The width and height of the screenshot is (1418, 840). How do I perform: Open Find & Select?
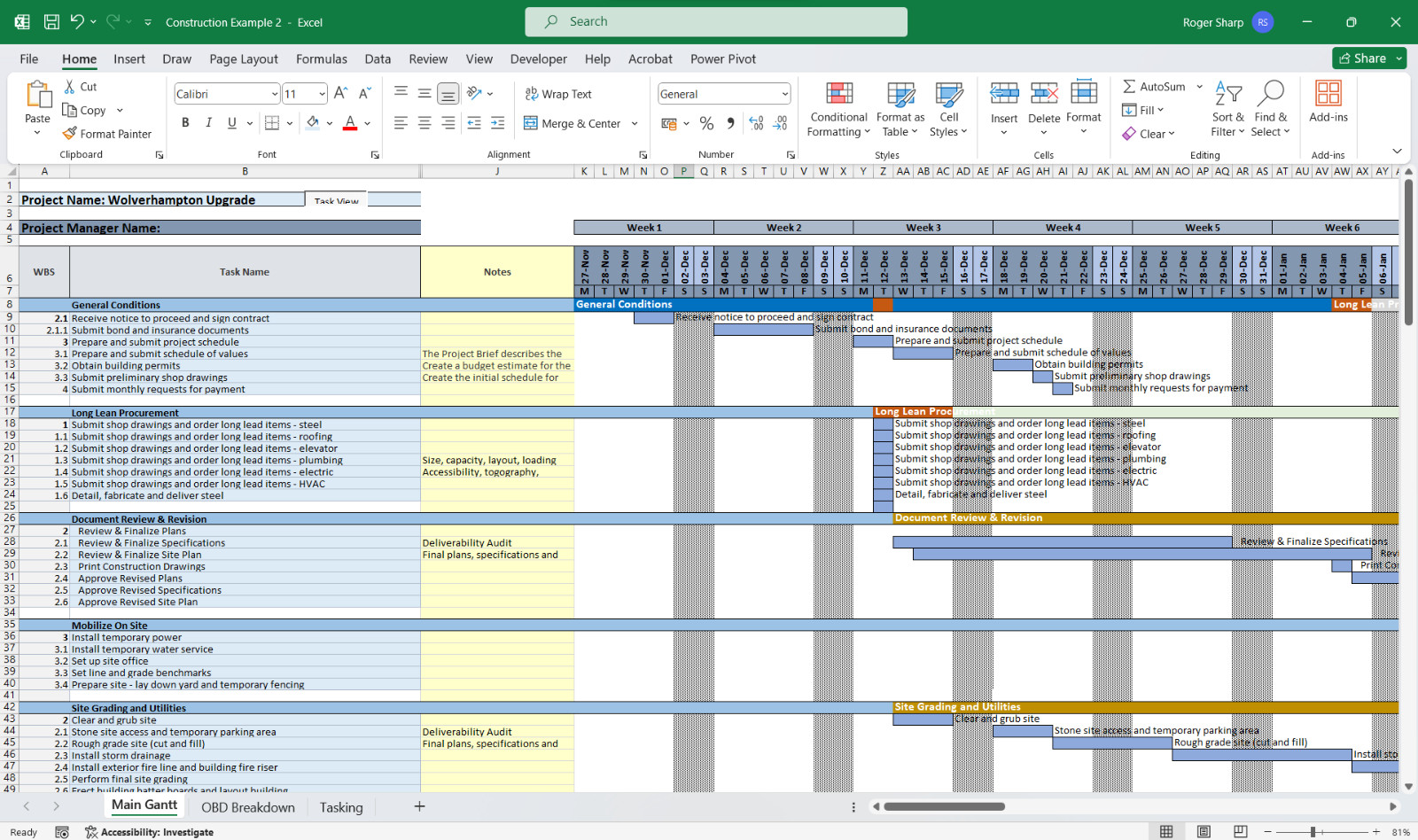point(1271,109)
